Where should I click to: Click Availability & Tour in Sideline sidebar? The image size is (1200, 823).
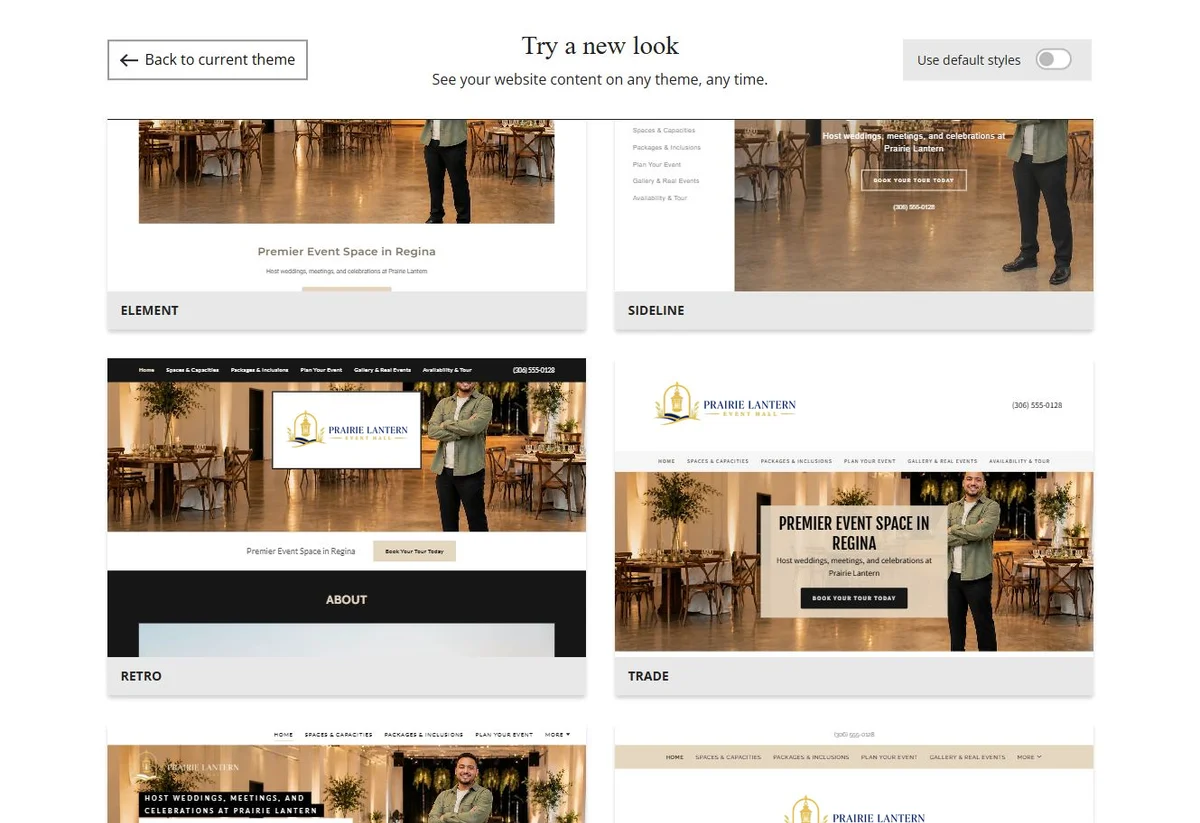659,198
